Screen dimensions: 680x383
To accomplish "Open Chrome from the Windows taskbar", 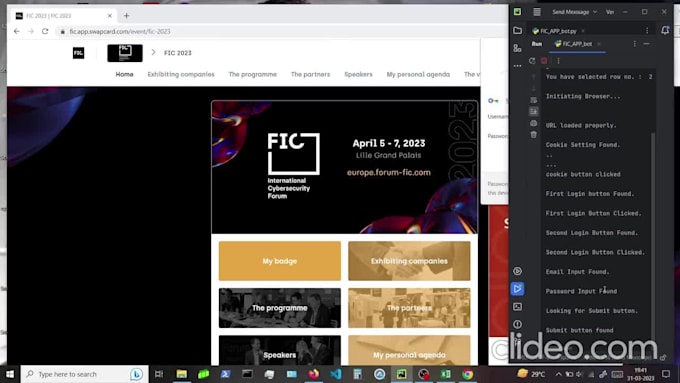I will point(468,374).
